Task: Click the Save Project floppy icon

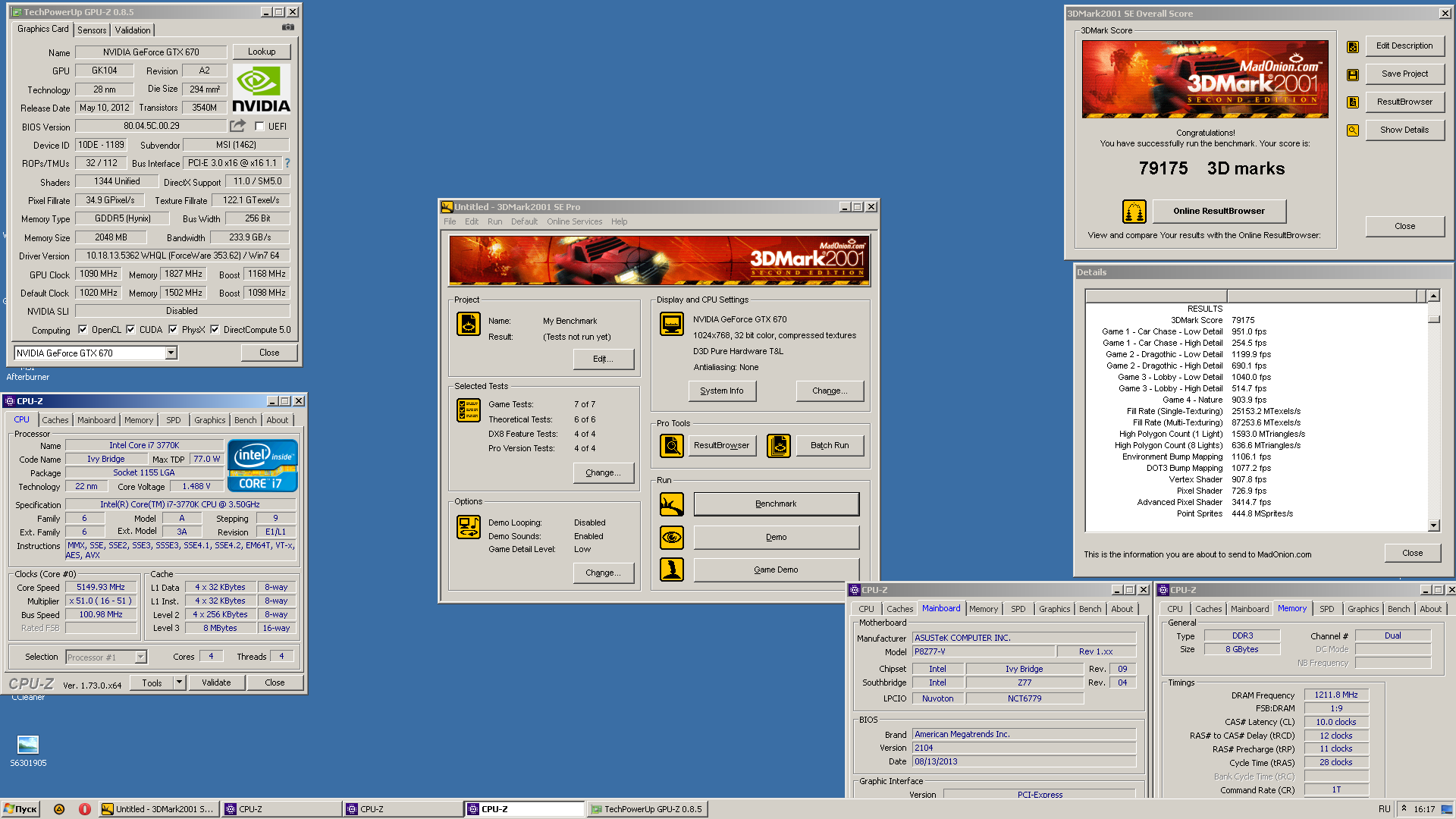Action: [x=1352, y=75]
